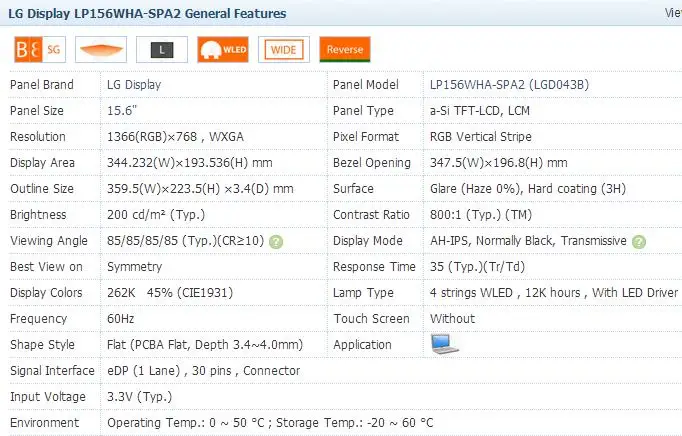The image size is (682, 436).
Task: Click the Input Voltage label
Action: (48, 396)
